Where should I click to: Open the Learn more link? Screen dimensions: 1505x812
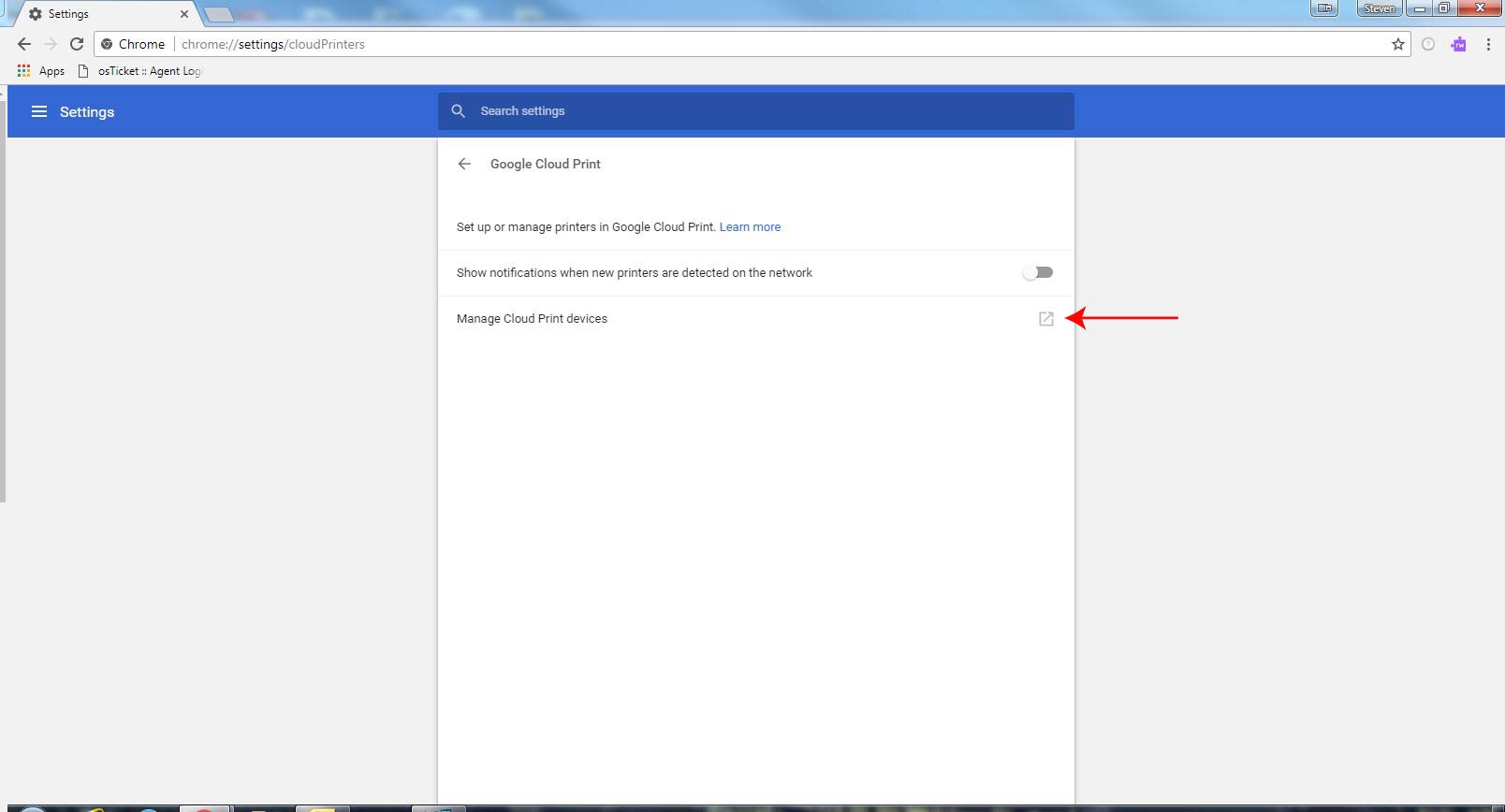750,226
